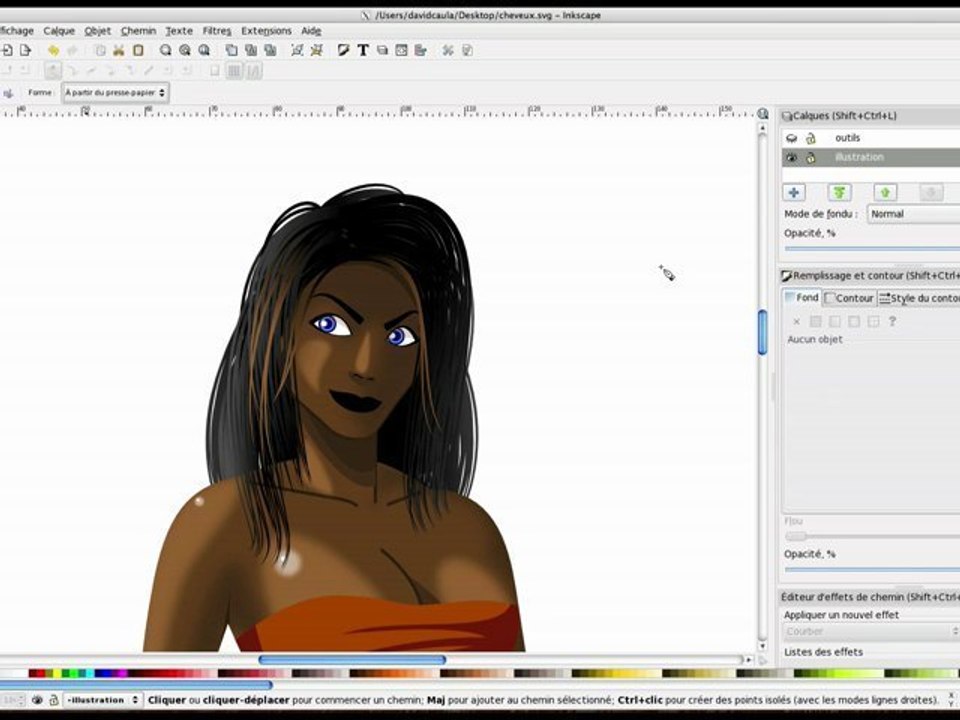Toggle status bar layer lock icon
This screenshot has height=720, width=960.
coord(53,700)
